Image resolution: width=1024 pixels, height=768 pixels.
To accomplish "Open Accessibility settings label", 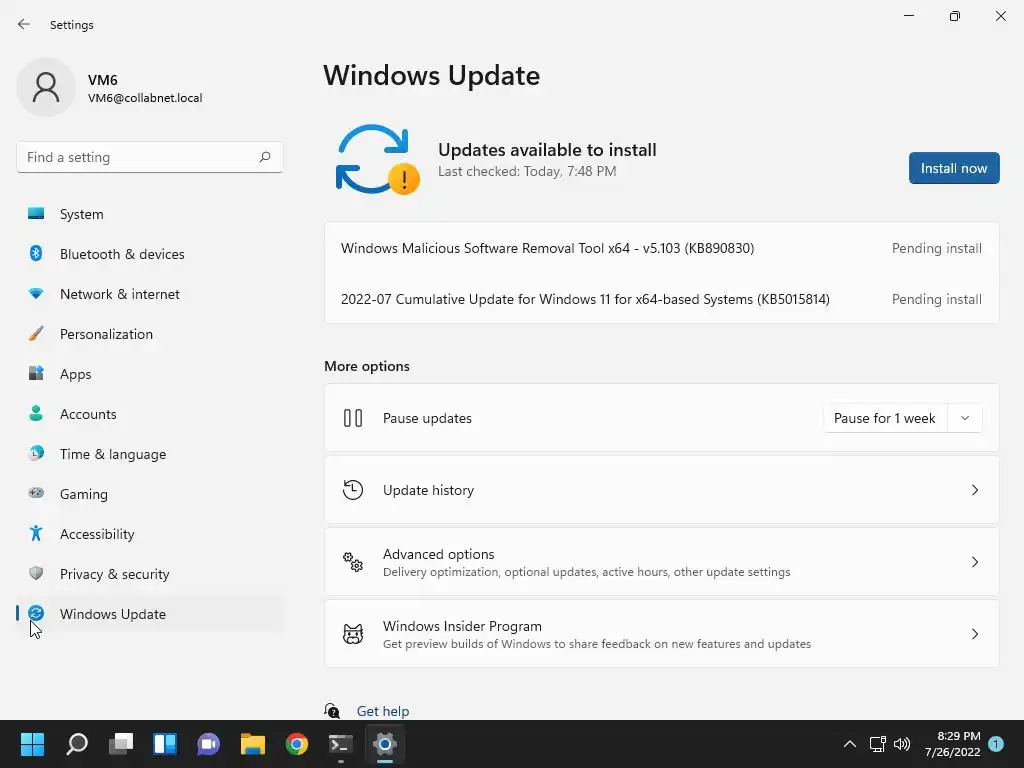I will click(97, 534).
